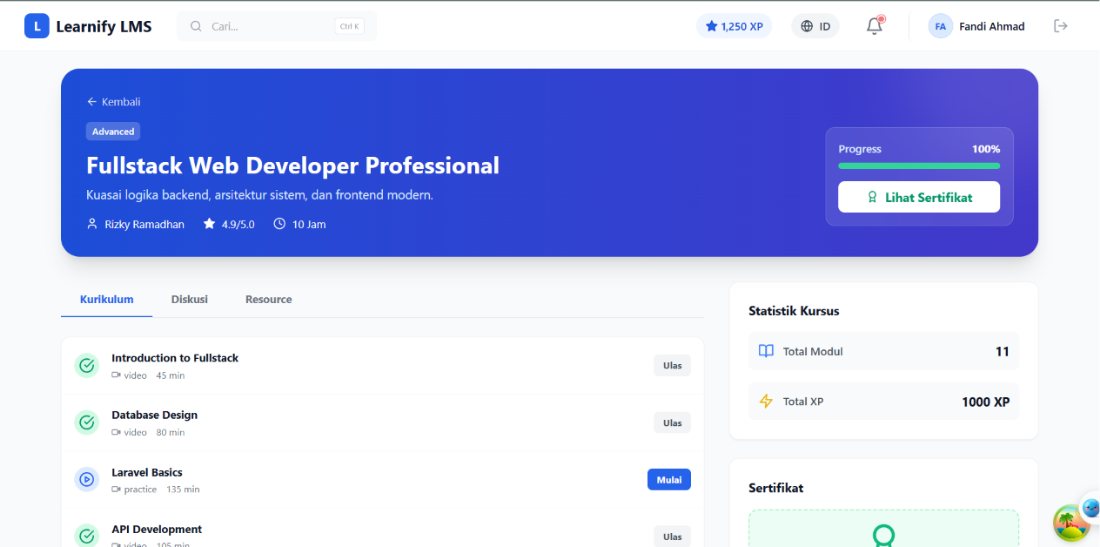Image resolution: width=1100 pixels, height=547 pixels.
Task: Click the practice icon under Laravel Basics
Action: pyautogui.click(x=116, y=489)
